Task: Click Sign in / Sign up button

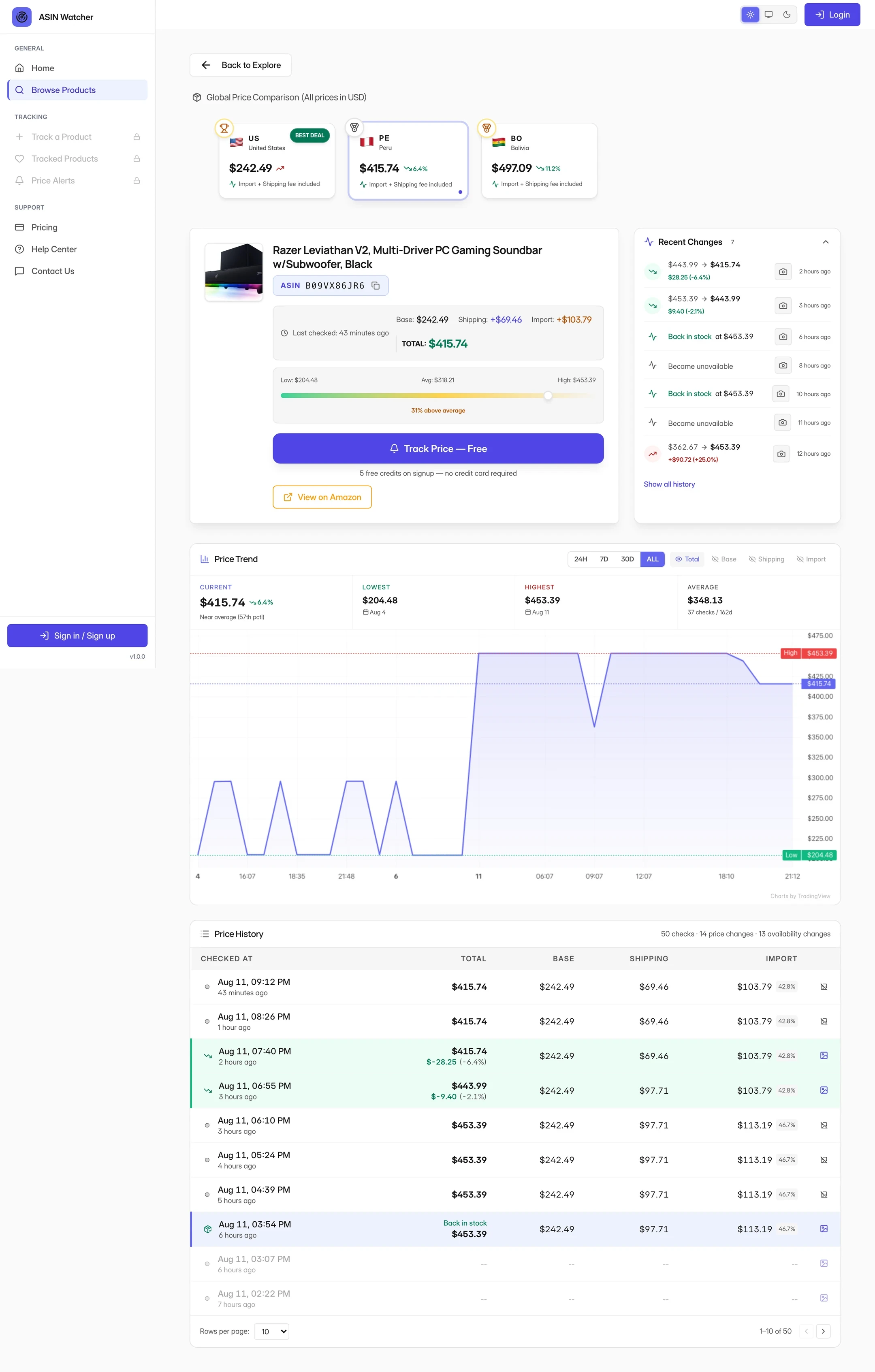Action: point(77,636)
